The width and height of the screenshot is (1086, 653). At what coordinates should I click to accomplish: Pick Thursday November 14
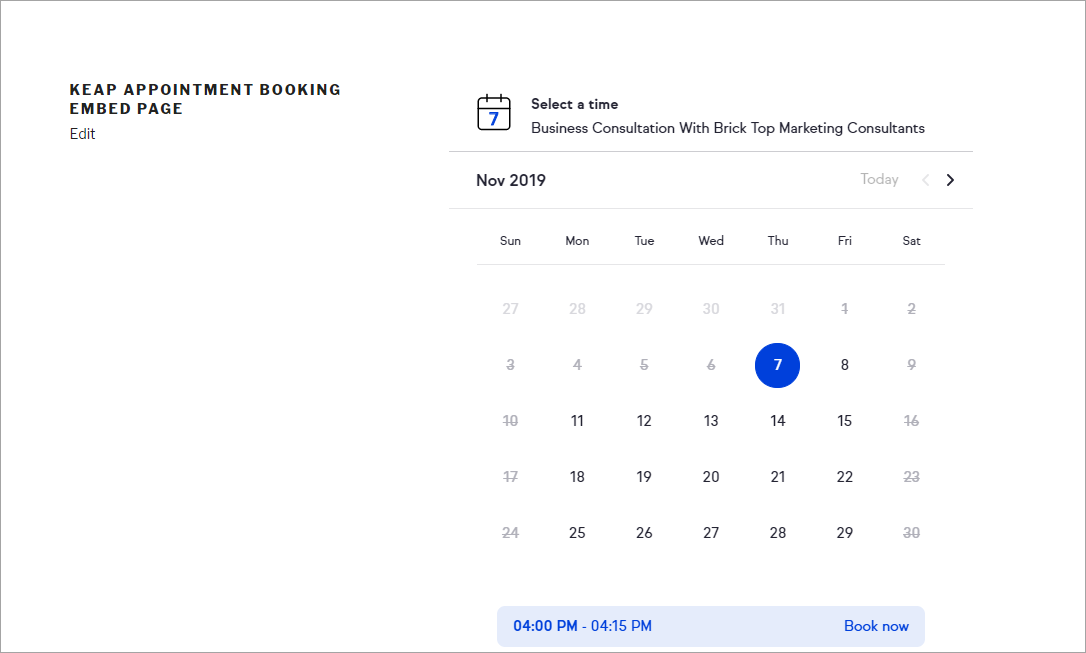point(777,421)
